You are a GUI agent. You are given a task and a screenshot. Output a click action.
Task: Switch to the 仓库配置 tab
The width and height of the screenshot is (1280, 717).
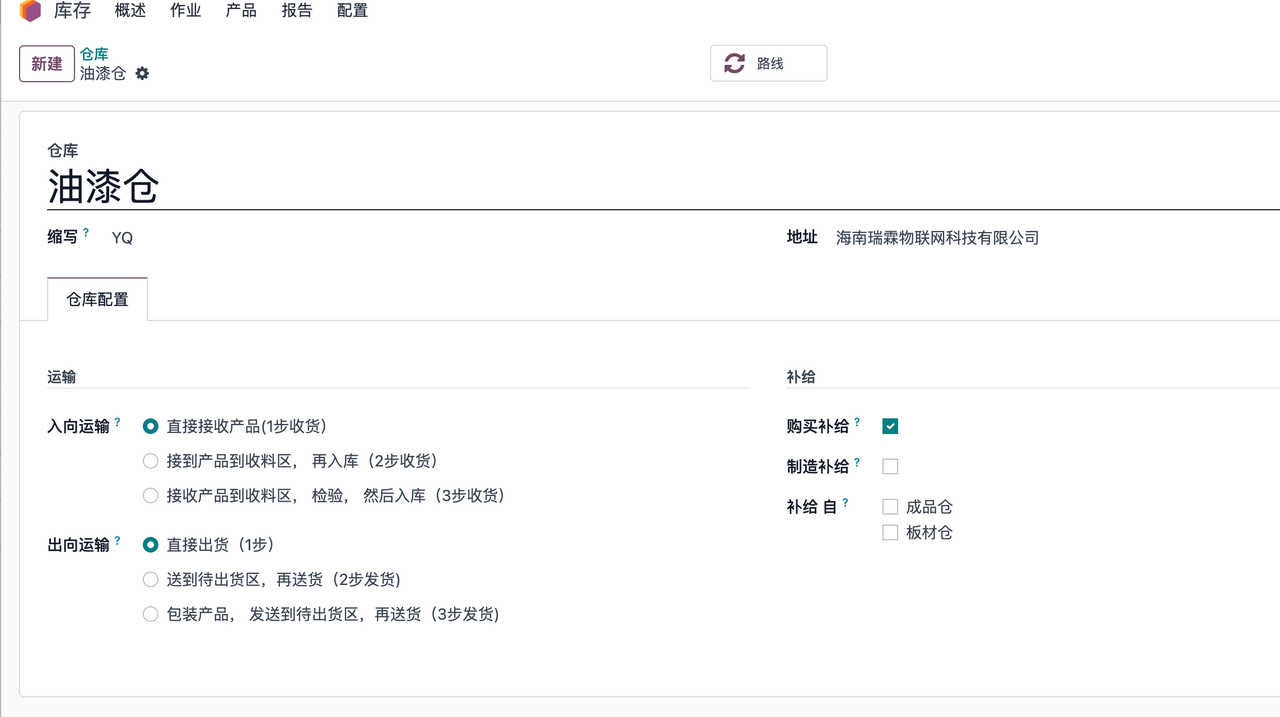97,299
